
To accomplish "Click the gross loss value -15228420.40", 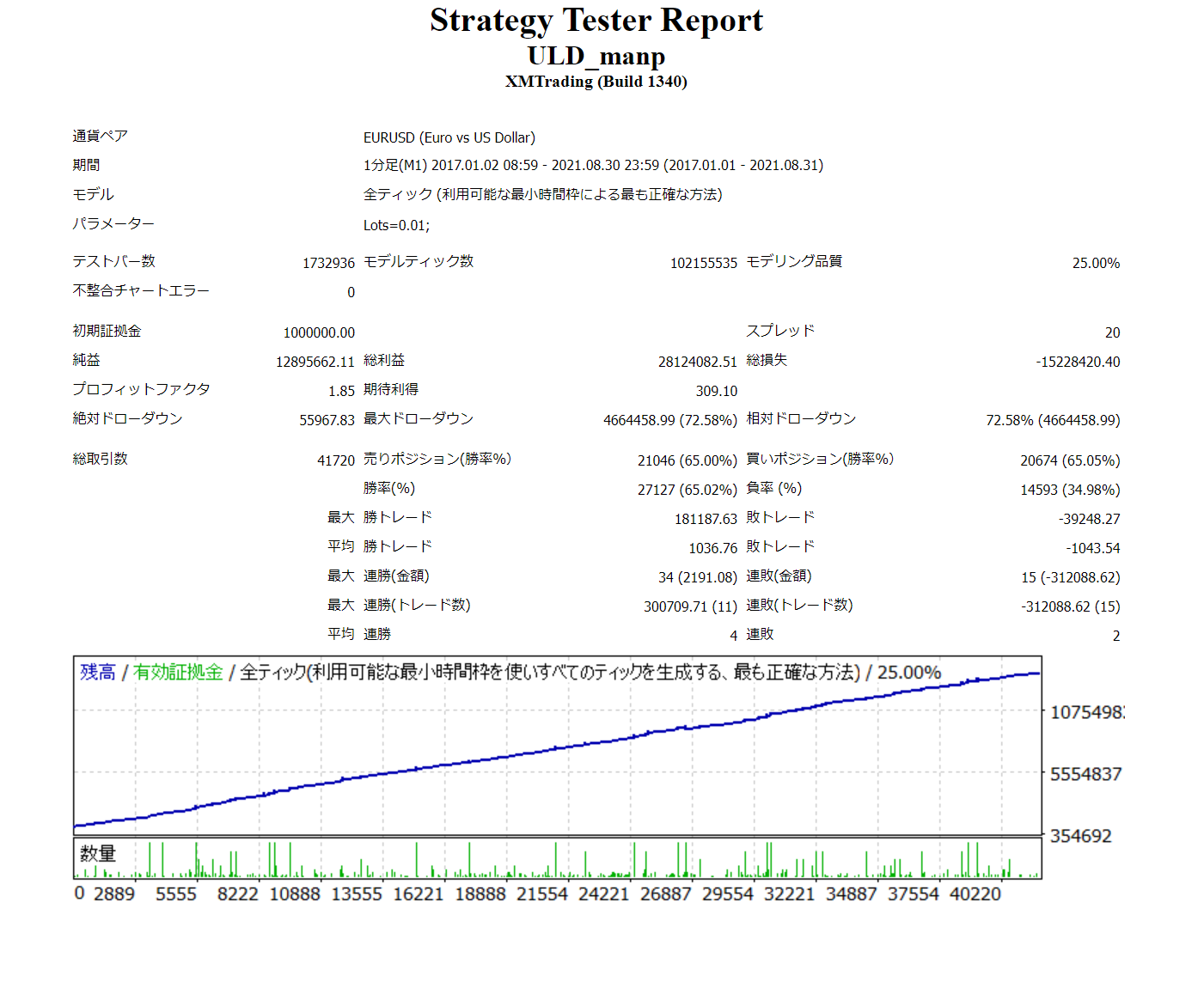I will (x=1078, y=362).
